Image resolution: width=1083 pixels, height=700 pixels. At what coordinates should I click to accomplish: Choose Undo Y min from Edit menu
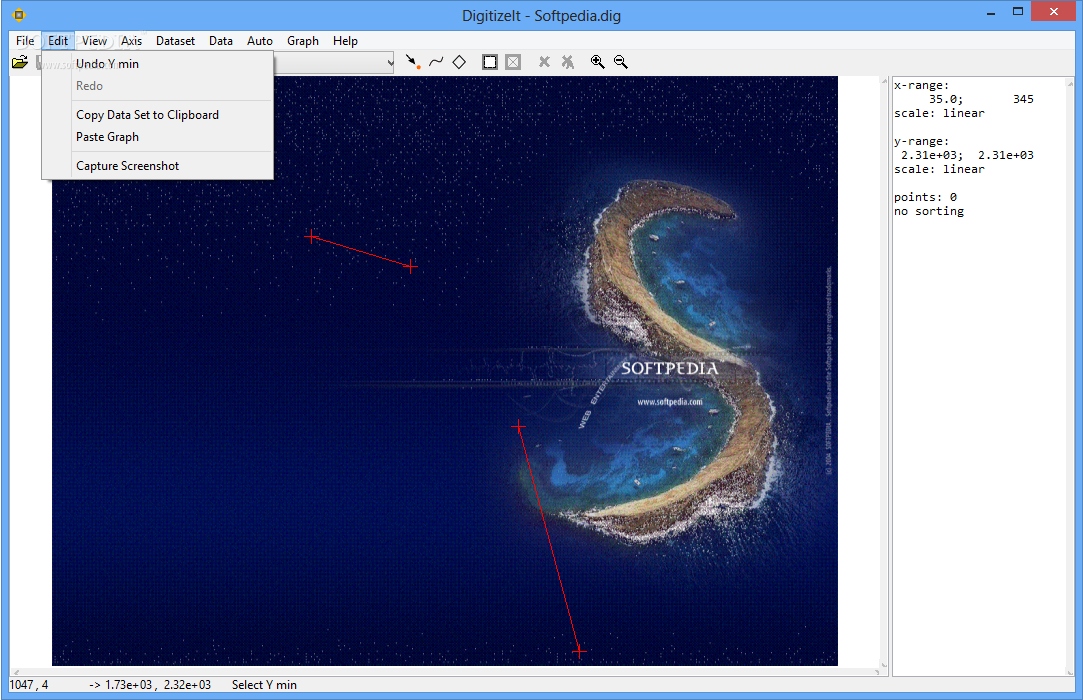click(x=157, y=64)
